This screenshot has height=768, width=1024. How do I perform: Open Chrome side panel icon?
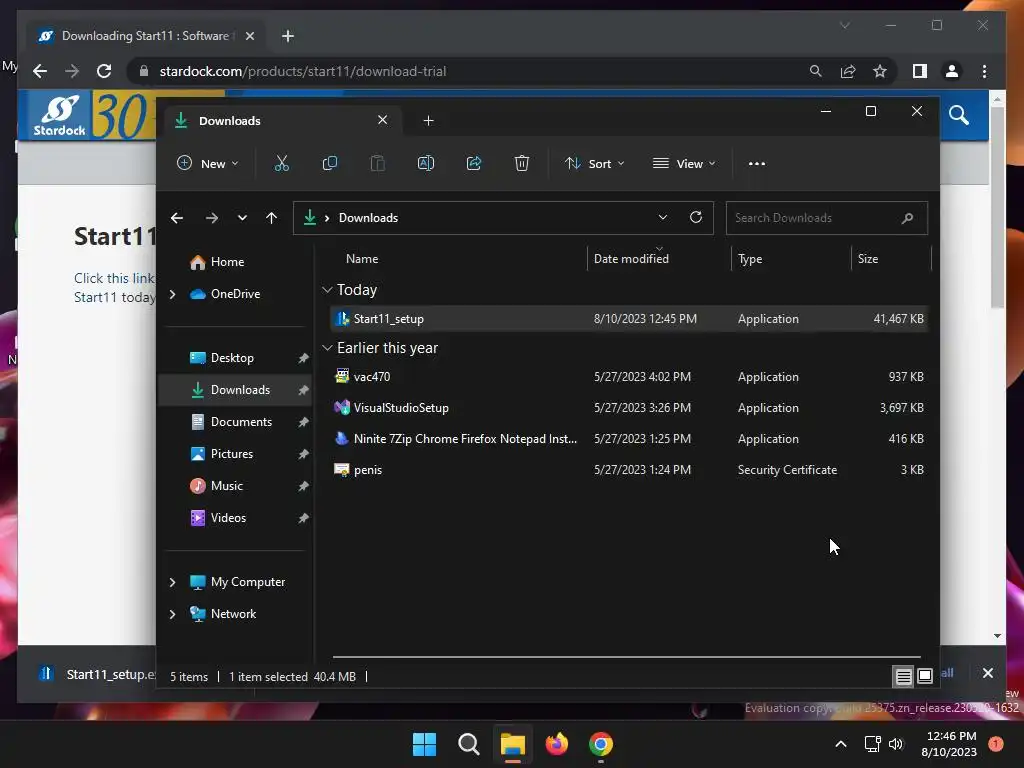pyautogui.click(x=920, y=71)
